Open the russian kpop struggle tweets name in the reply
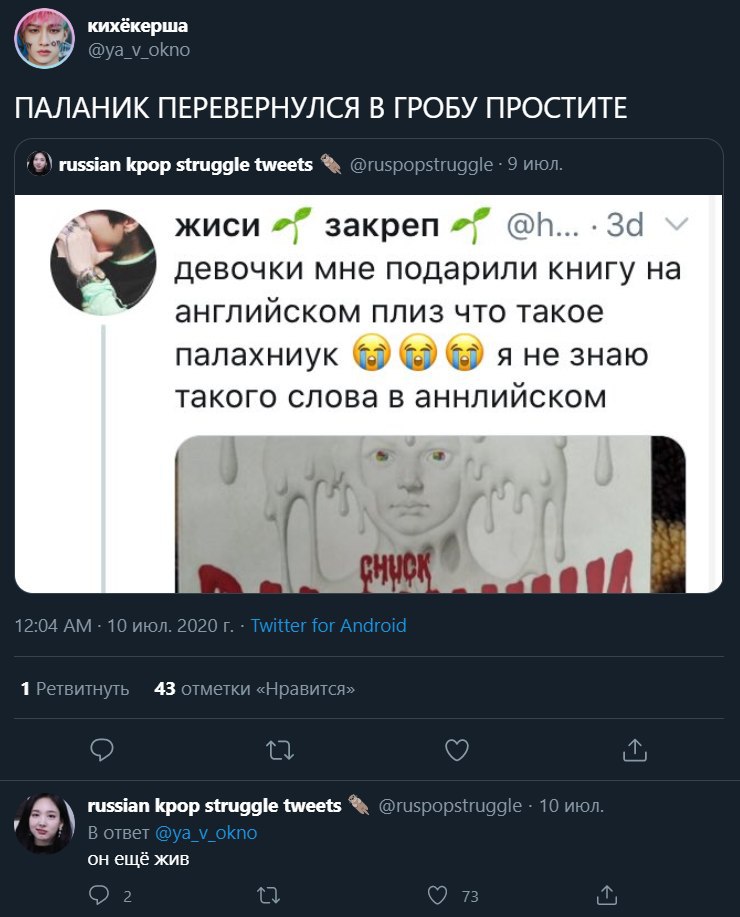Image resolution: width=740 pixels, height=917 pixels. click(x=214, y=806)
